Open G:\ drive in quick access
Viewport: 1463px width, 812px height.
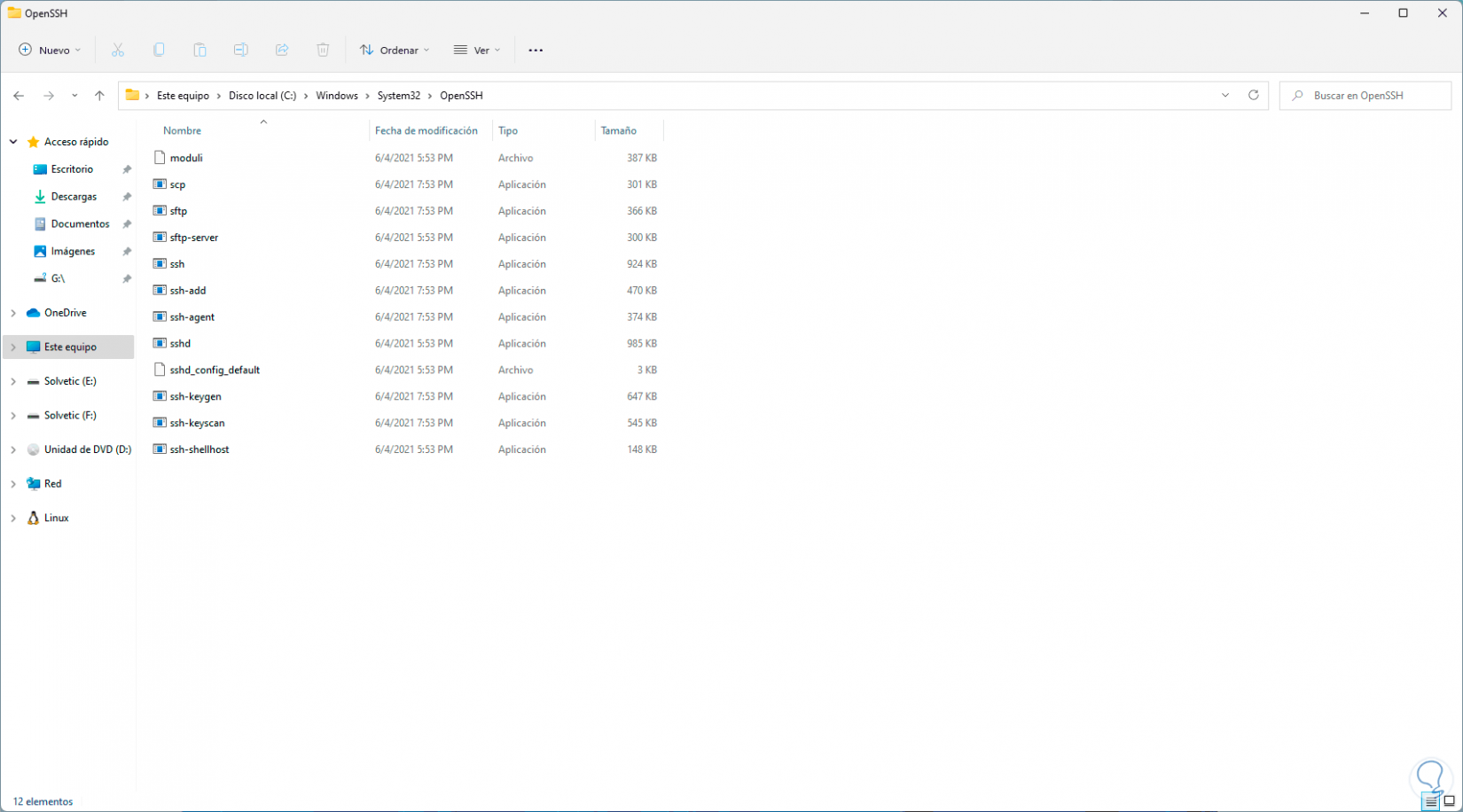58,278
